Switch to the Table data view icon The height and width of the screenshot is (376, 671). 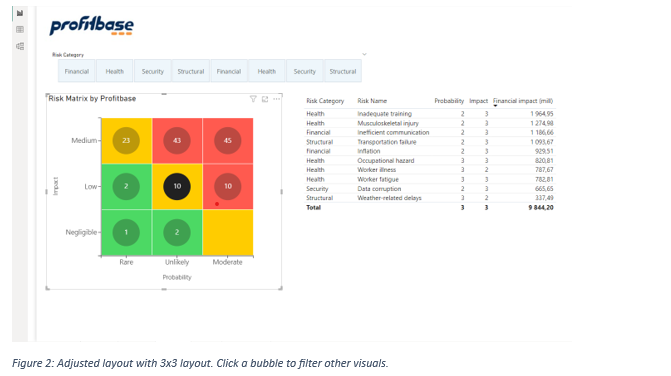tap(20, 30)
